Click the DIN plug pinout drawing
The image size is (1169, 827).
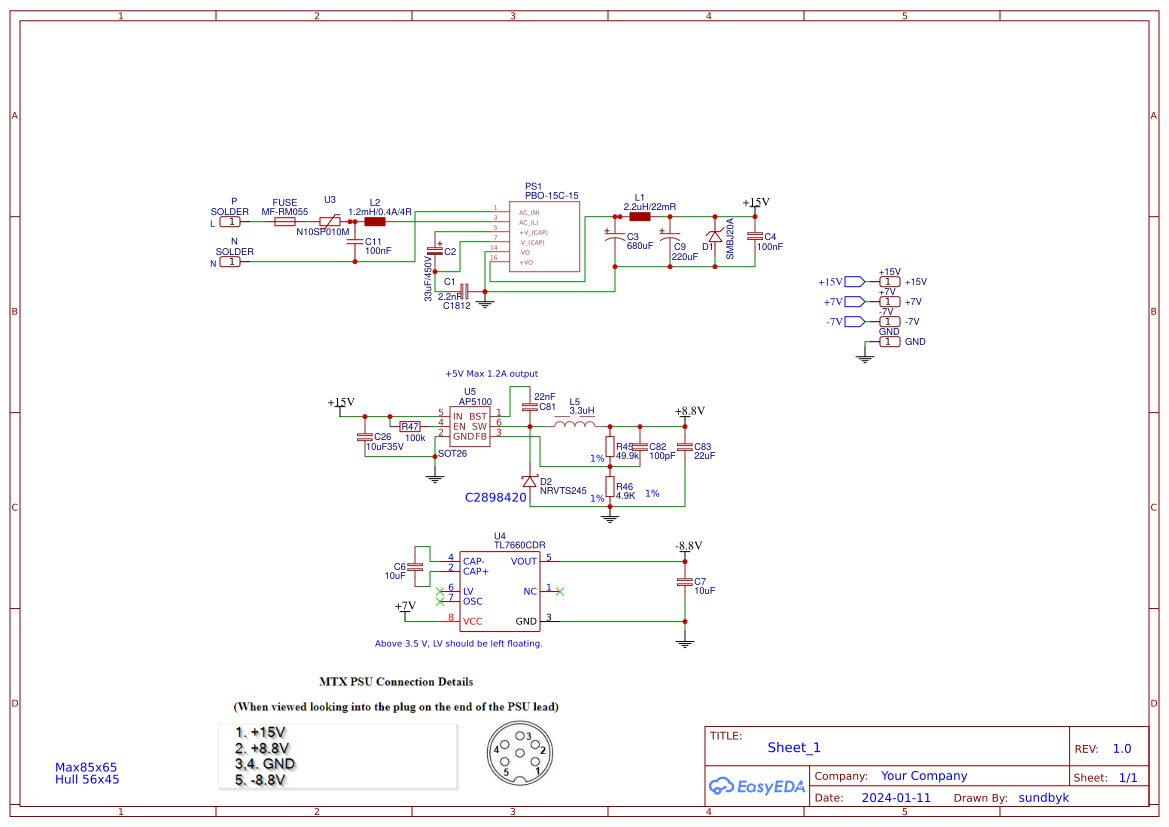coord(520,757)
